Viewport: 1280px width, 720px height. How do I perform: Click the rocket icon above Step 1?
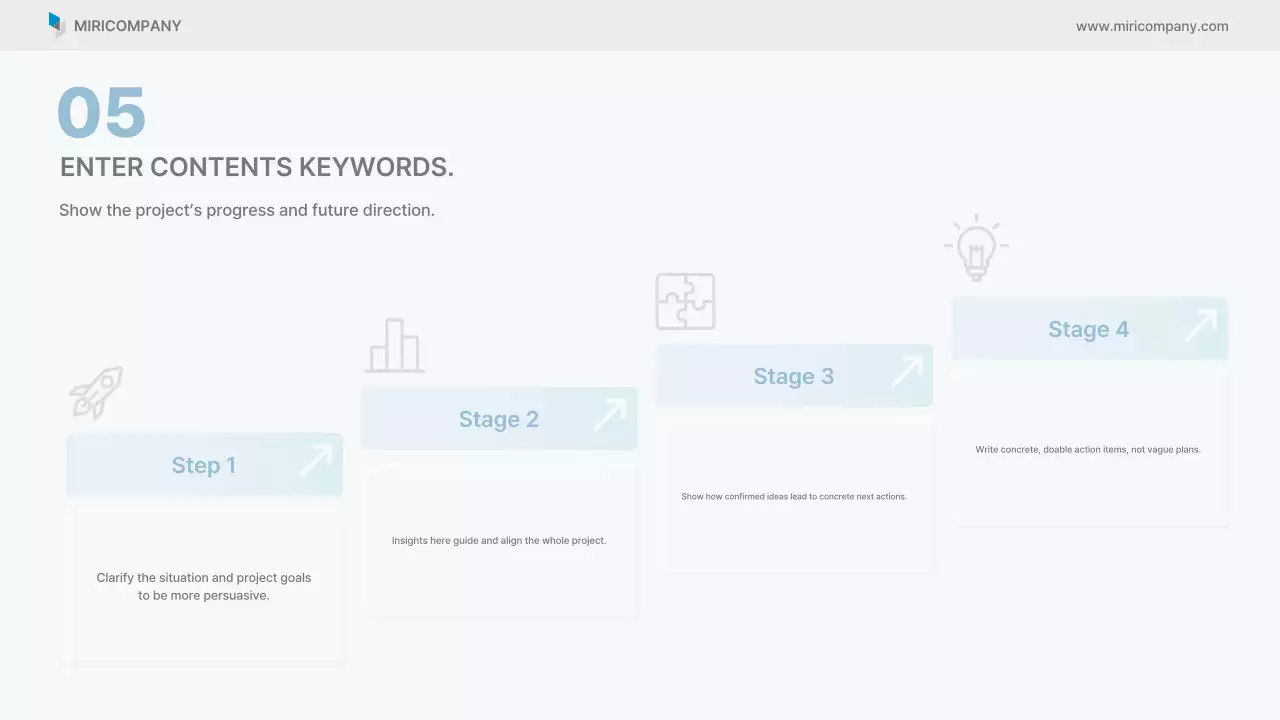coord(96,392)
